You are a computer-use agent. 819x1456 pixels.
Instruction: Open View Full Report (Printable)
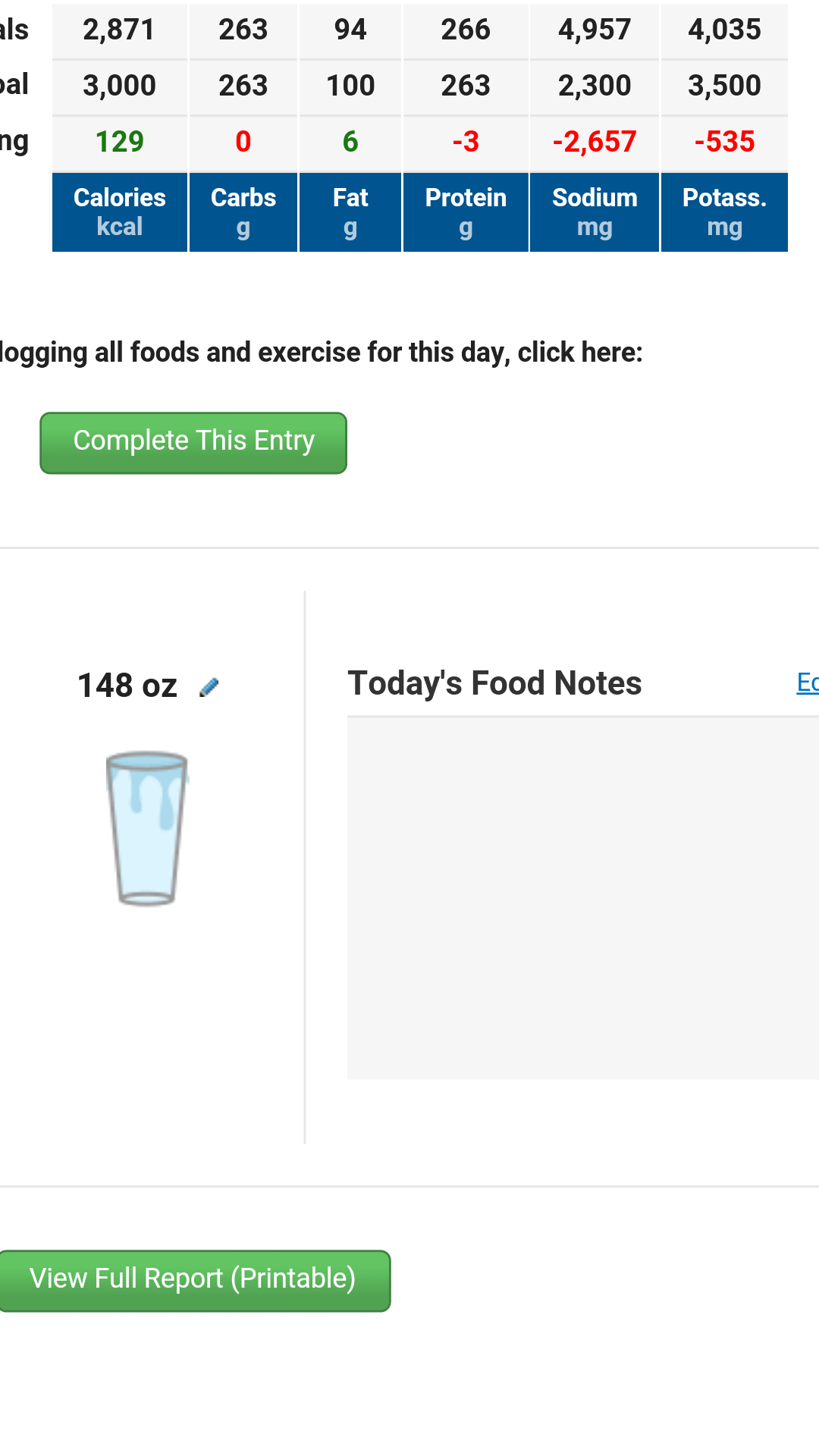[193, 1280]
